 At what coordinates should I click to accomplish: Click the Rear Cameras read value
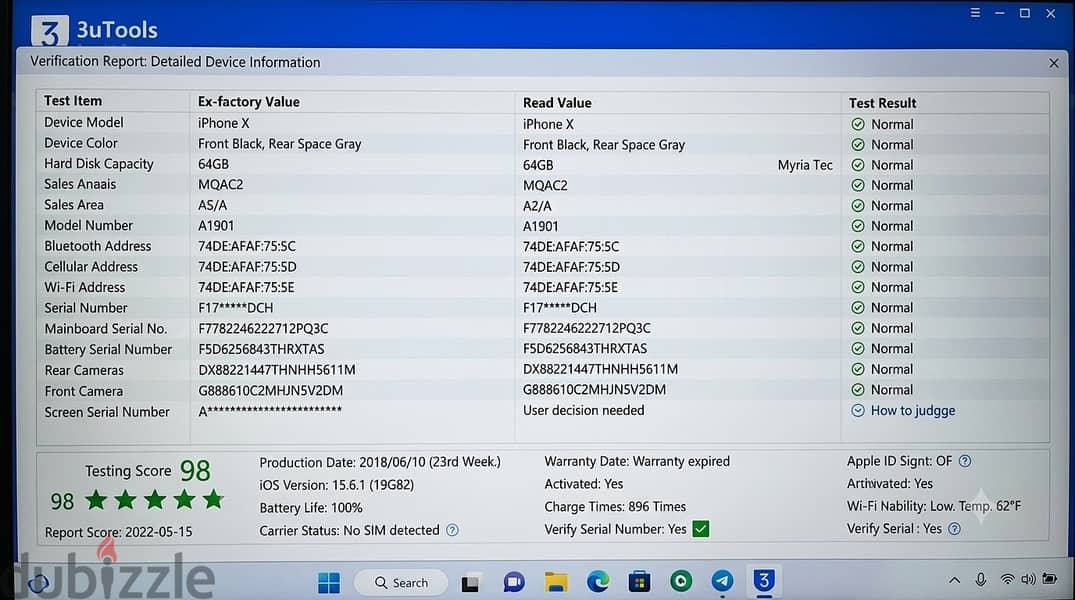(600, 369)
